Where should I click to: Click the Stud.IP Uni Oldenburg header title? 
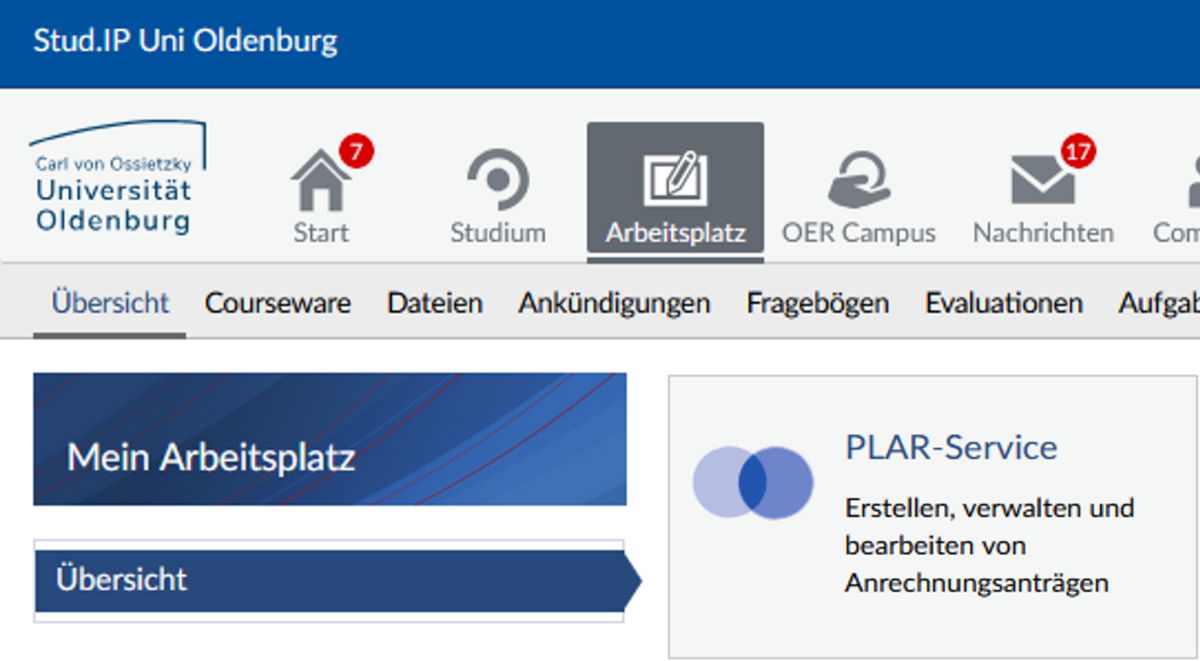(x=185, y=42)
